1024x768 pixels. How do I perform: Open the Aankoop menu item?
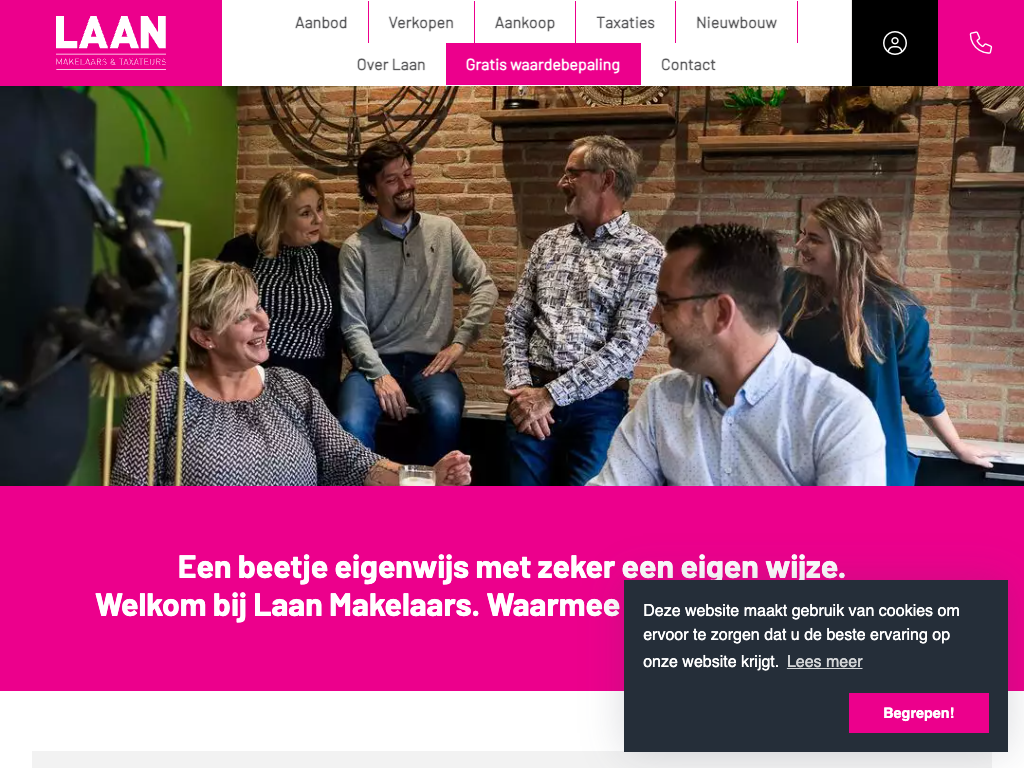point(525,23)
